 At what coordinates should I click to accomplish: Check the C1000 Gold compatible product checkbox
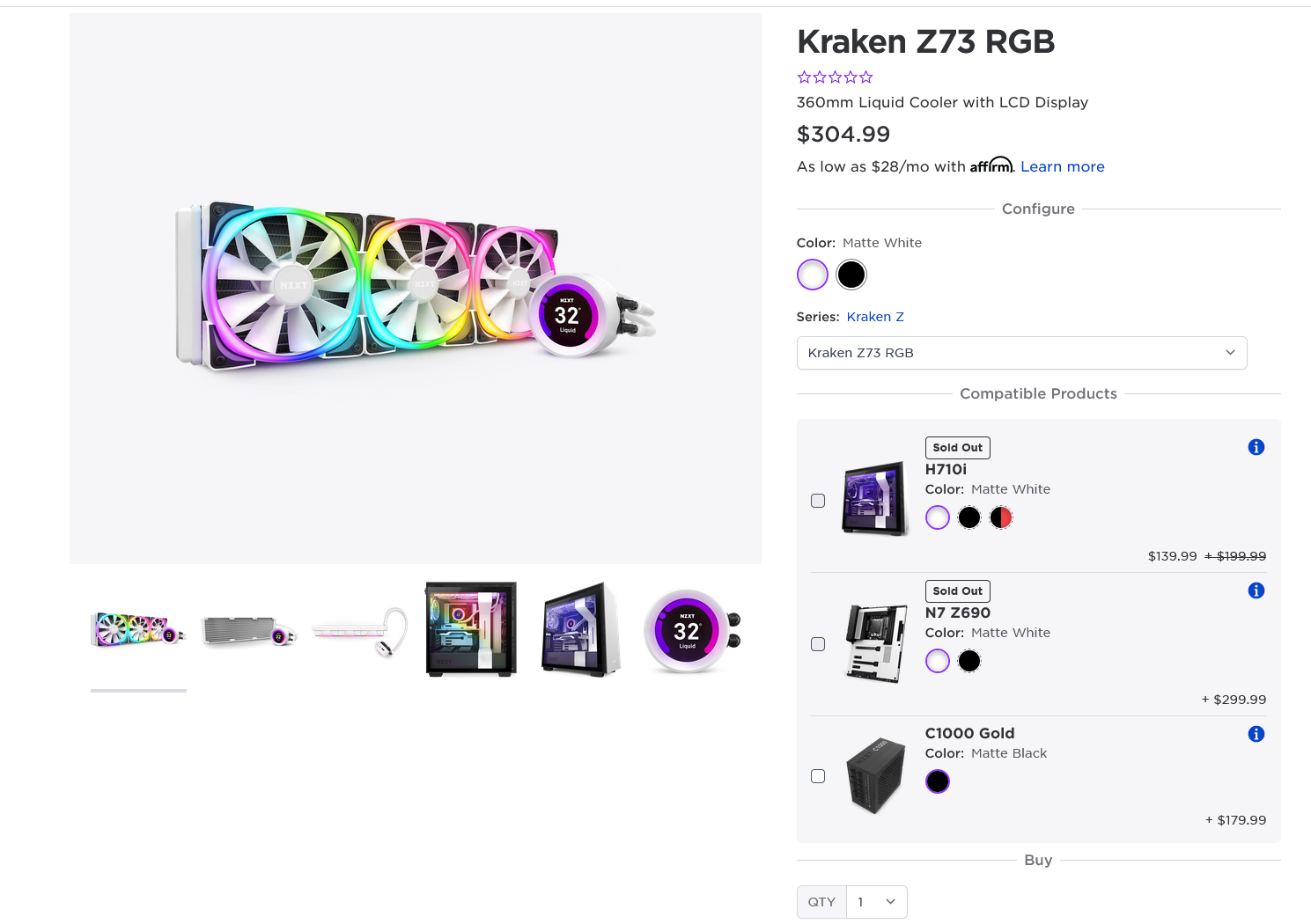click(x=818, y=776)
